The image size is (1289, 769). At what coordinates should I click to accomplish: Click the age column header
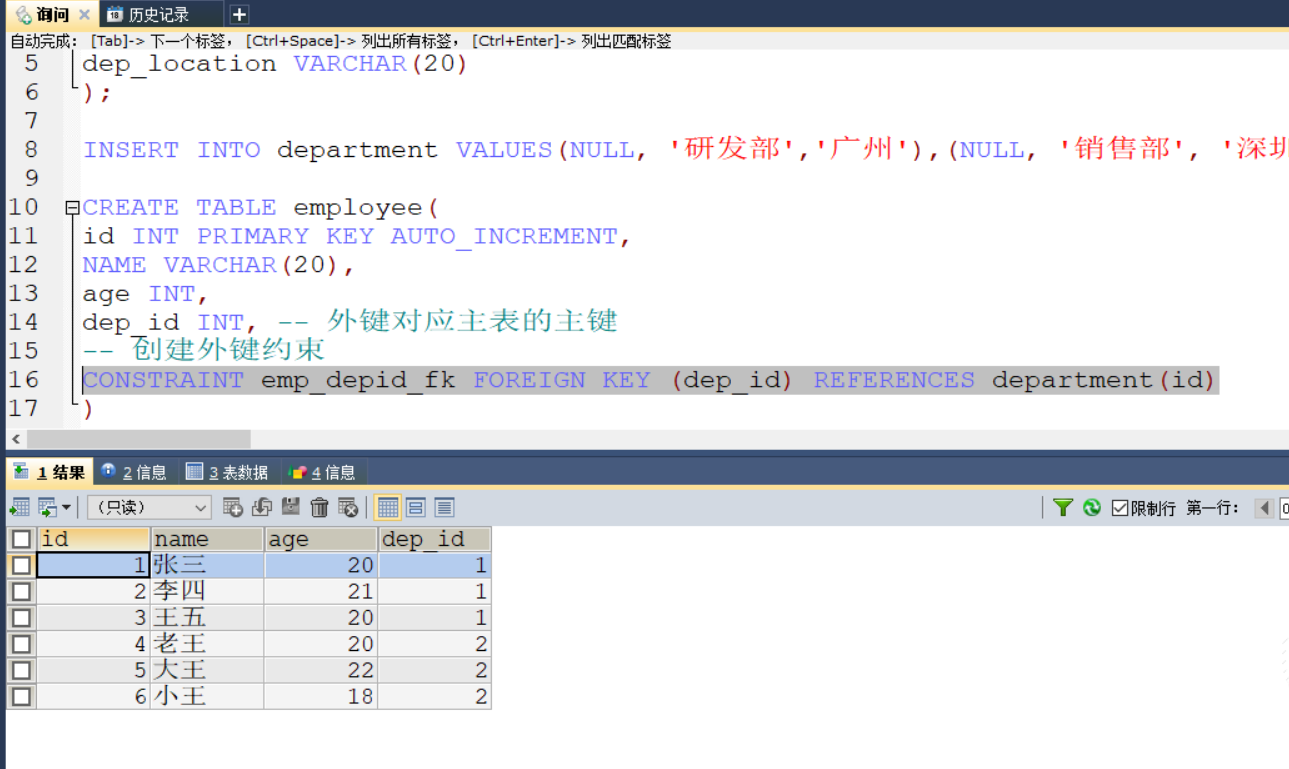[321, 539]
